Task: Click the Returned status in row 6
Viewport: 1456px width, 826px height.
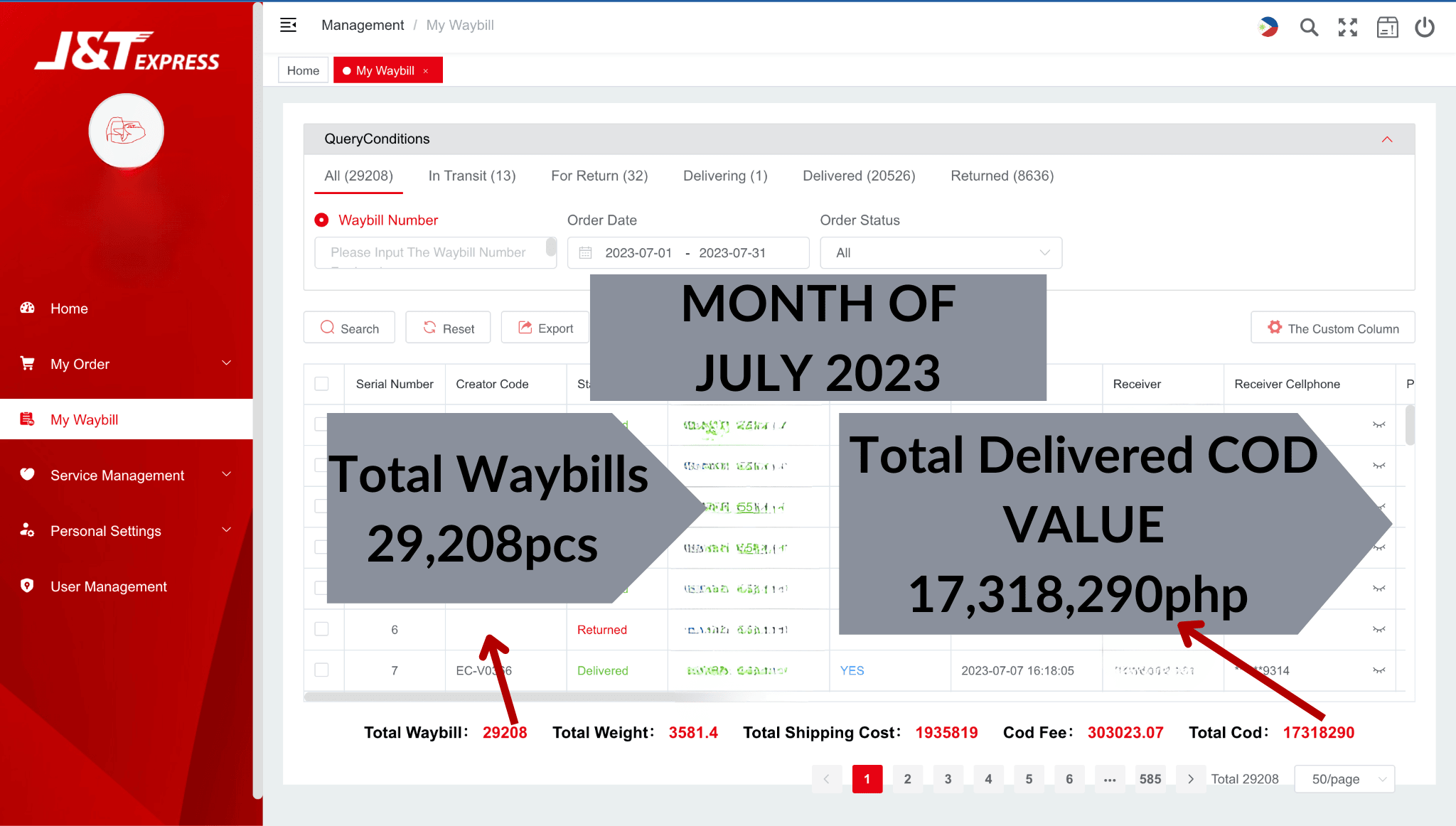Action: click(x=602, y=630)
